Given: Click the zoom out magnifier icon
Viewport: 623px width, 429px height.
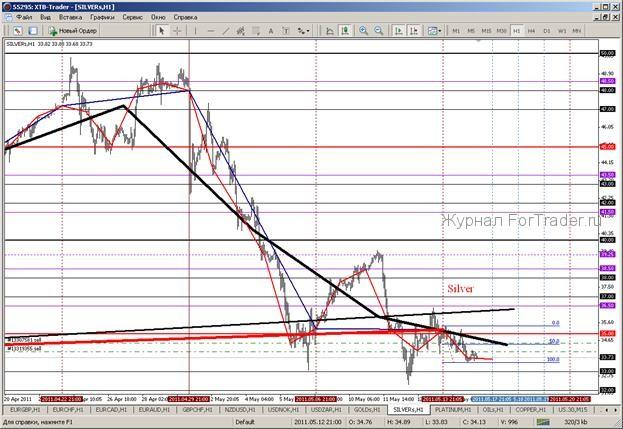Looking at the screenshot, I should coord(378,31).
